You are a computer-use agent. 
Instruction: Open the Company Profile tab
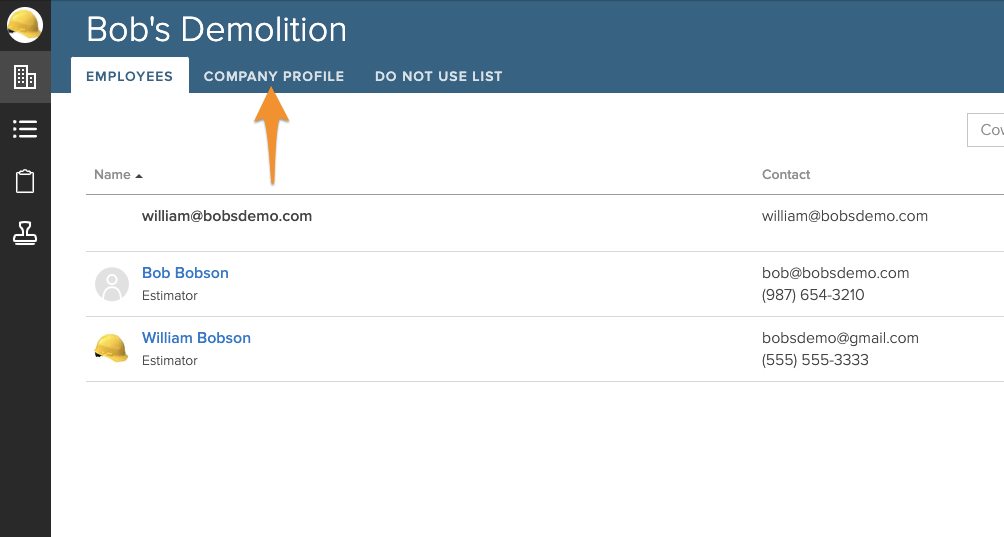[x=274, y=76]
